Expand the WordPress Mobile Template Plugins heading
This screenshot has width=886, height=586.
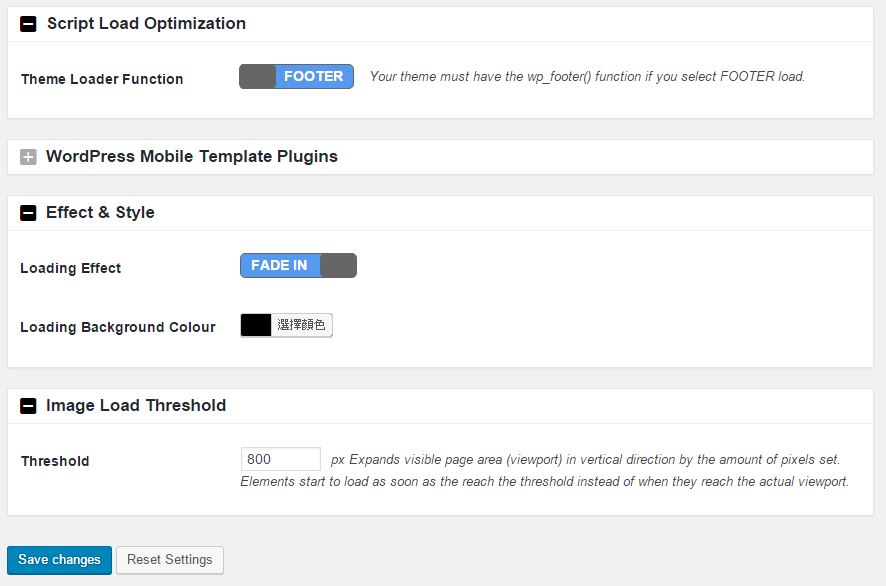click(192, 157)
